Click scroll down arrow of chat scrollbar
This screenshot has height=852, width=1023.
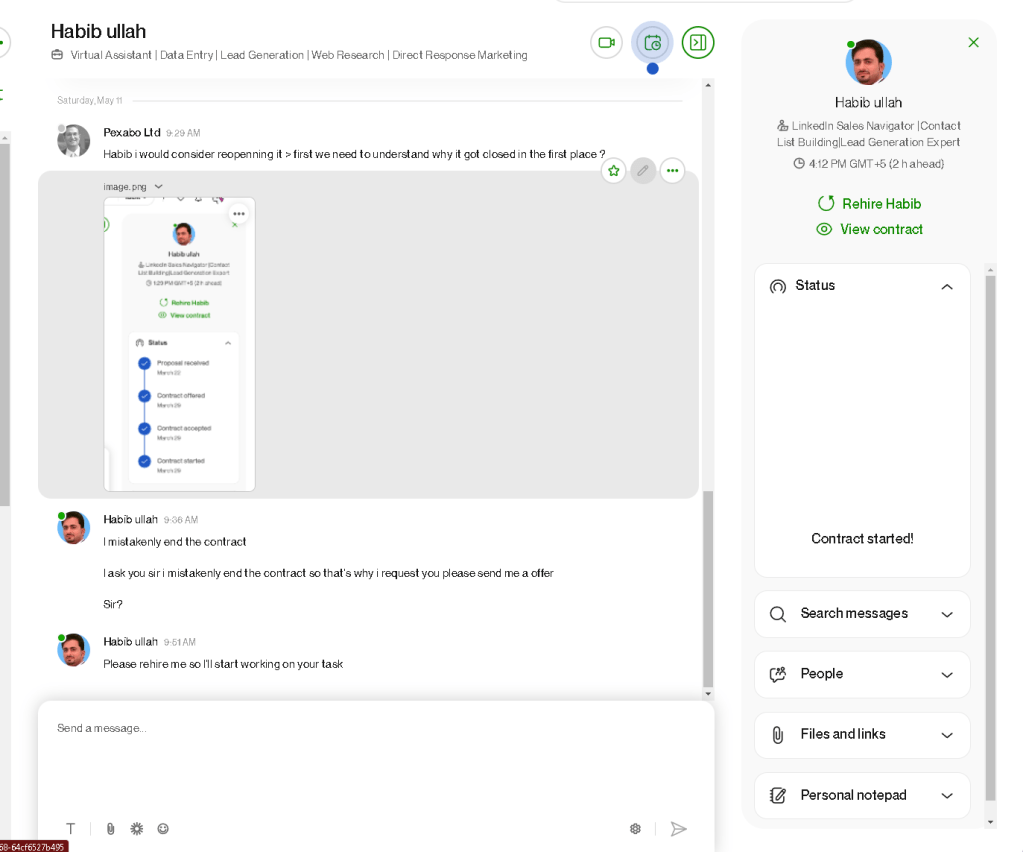[x=708, y=693]
